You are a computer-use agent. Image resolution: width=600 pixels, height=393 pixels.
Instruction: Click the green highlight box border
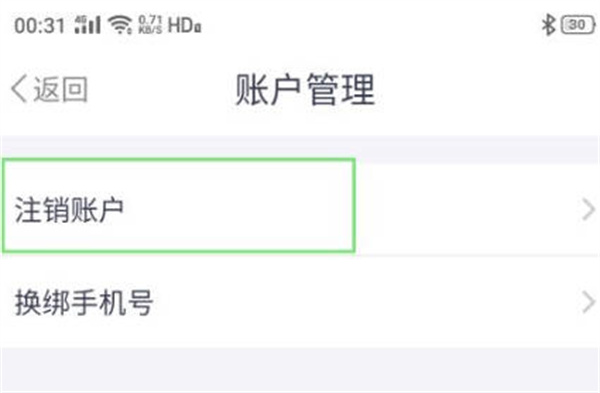(179, 160)
